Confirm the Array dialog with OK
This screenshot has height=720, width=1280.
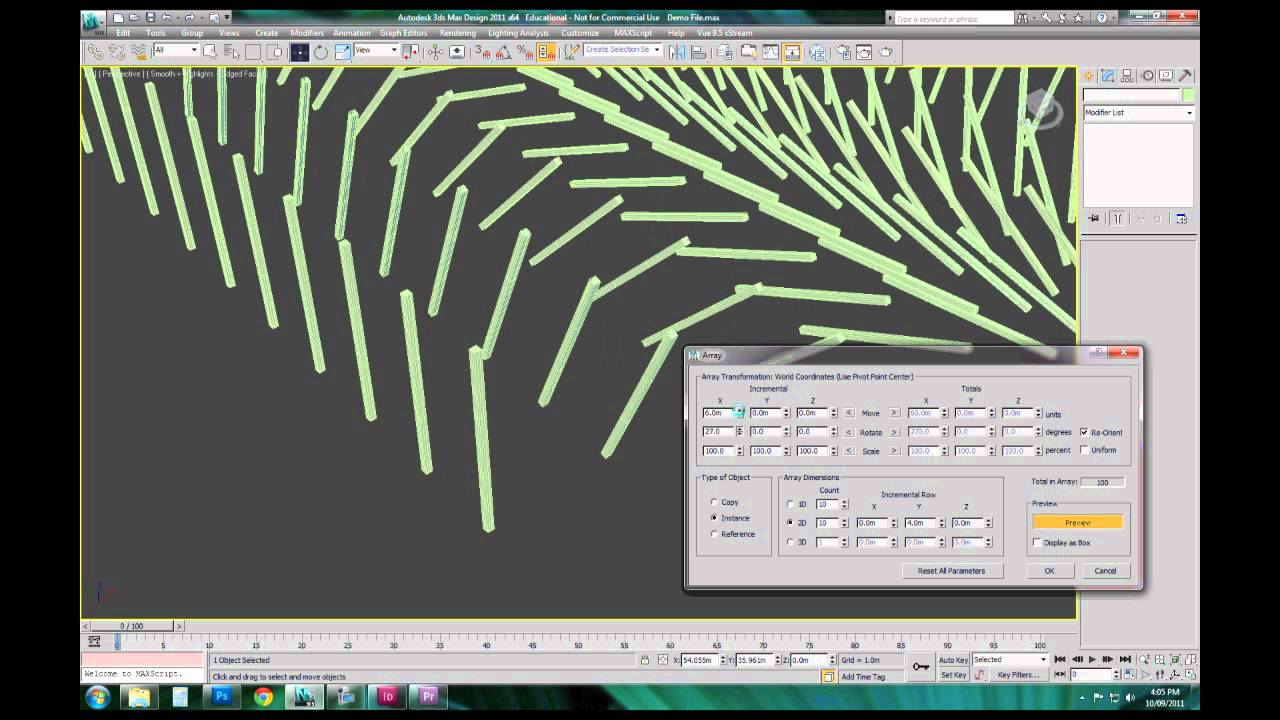tap(1049, 571)
